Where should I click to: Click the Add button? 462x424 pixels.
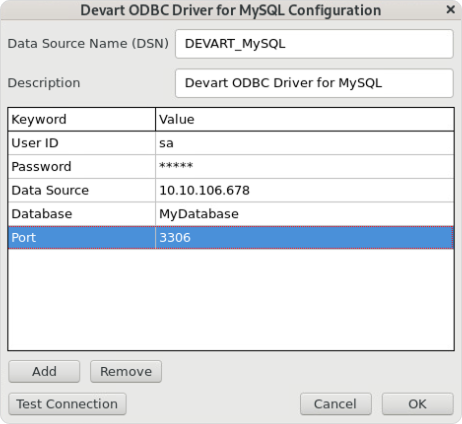[44, 371]
